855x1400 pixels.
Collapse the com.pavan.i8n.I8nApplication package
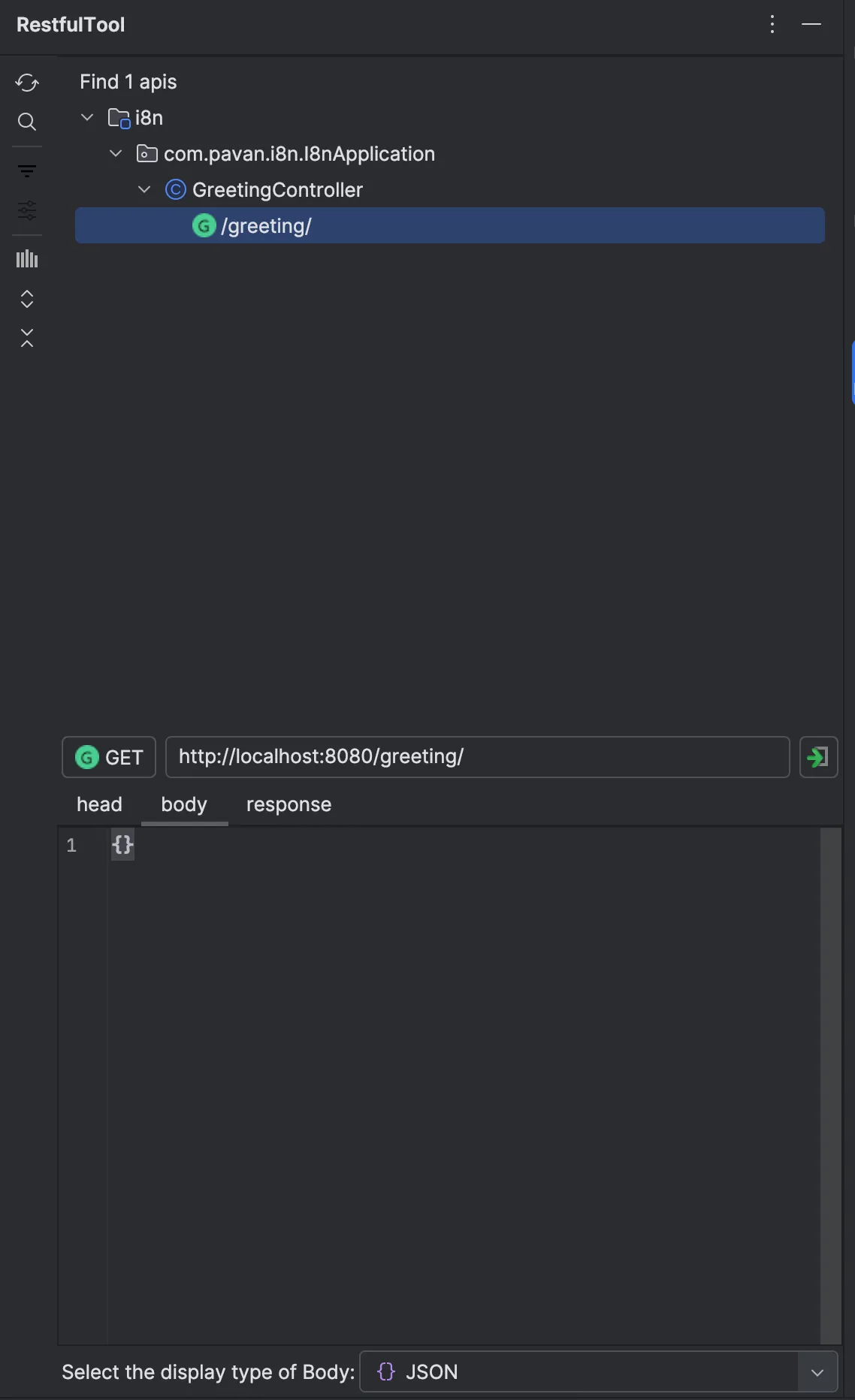[116, 153]
